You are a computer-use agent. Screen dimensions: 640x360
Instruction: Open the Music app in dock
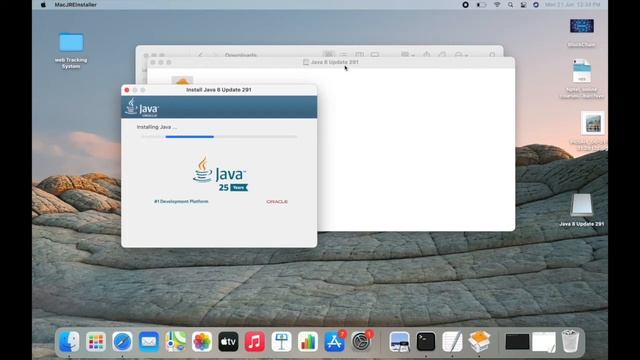255,341
